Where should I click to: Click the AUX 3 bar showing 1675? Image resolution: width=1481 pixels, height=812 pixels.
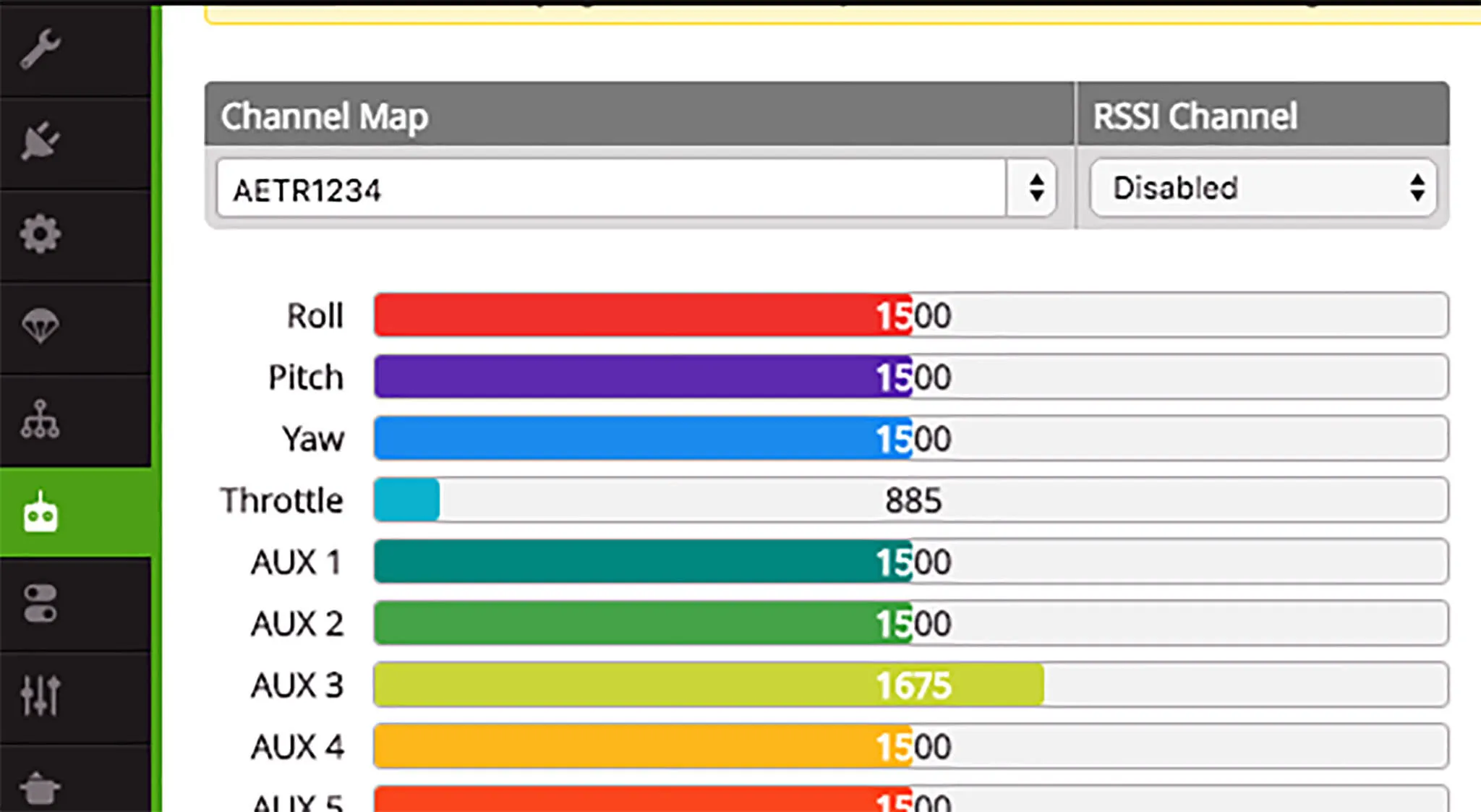tap(911, 685)
